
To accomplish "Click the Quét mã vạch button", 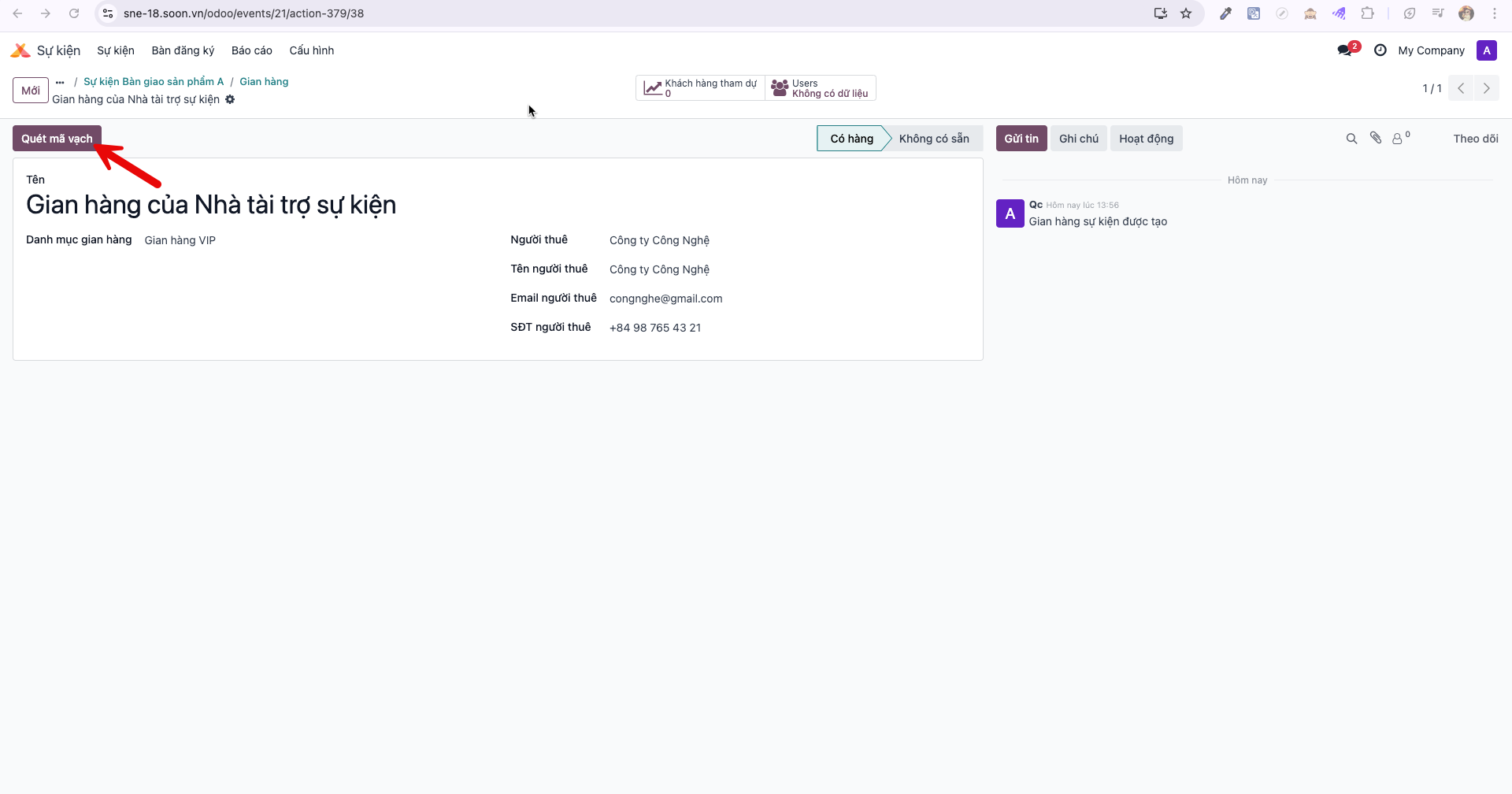I will (57, 139).
